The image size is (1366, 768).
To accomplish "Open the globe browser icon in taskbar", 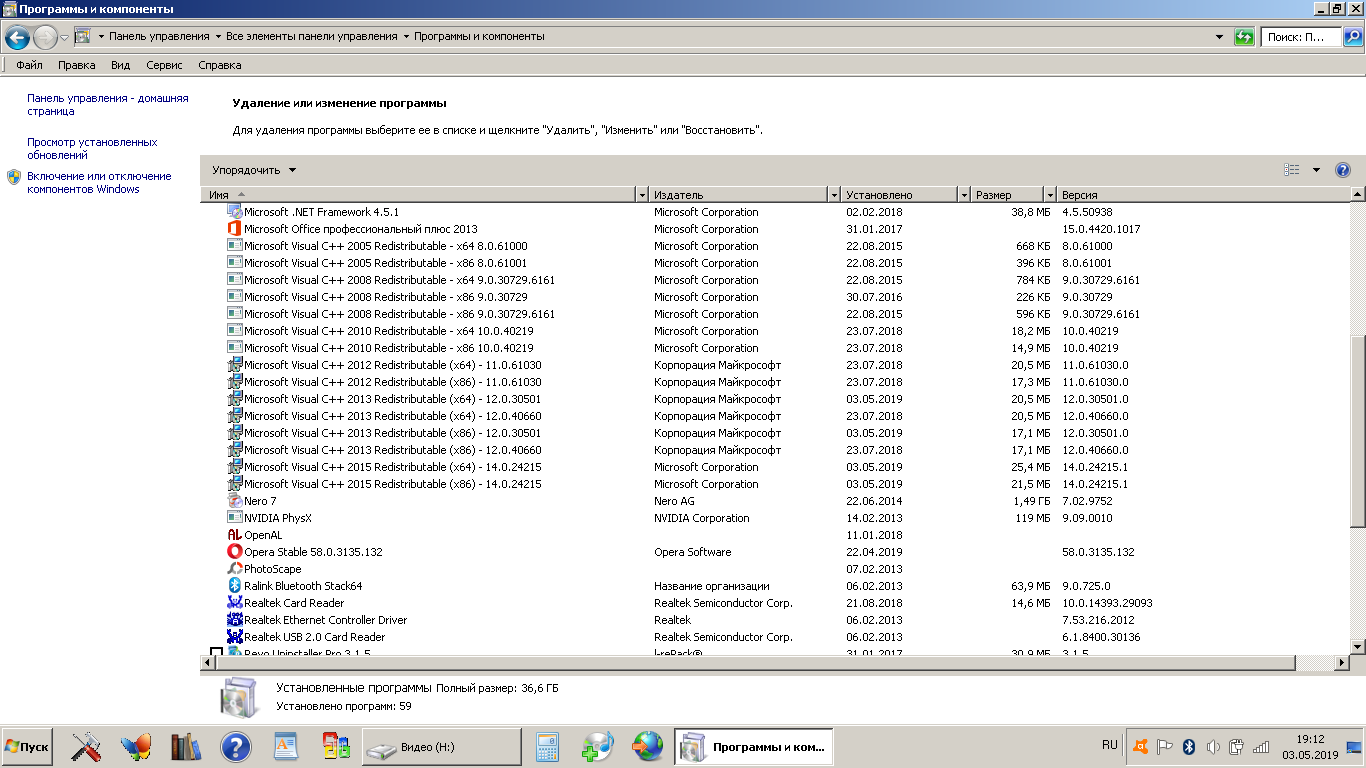I will (x=647, y=746).
